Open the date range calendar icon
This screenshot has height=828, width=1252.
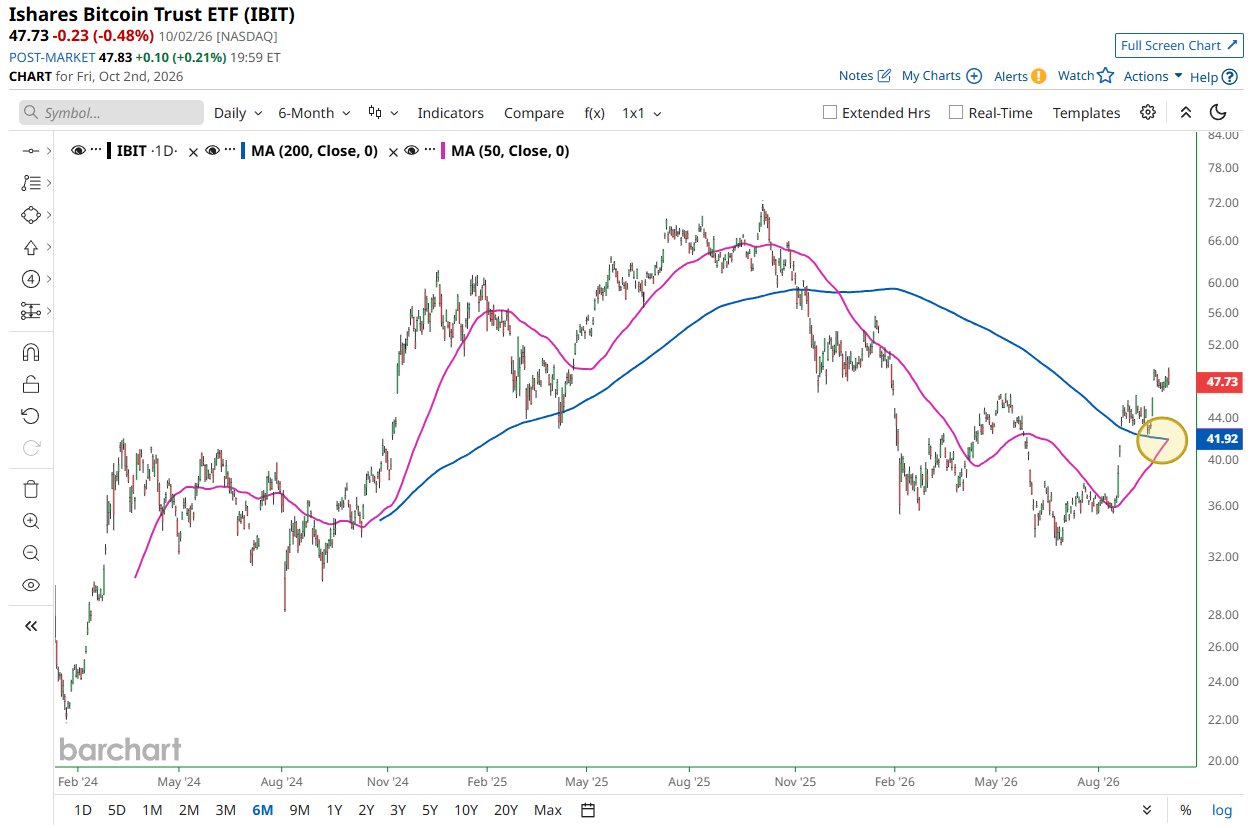click(x=588, y=810)
